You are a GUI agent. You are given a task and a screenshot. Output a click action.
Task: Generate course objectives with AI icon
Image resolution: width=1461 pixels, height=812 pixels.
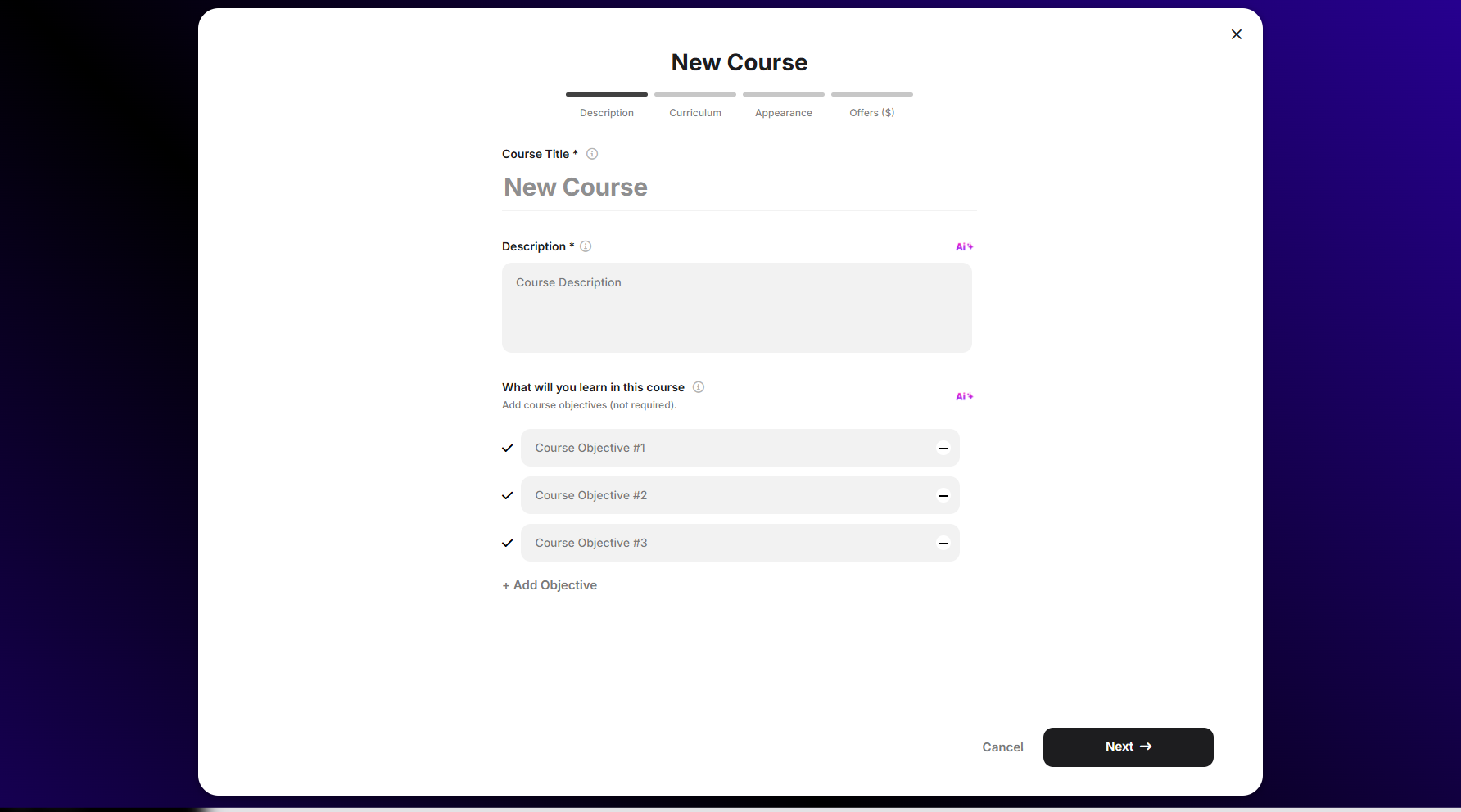pyautogui.click(x=965, y=396)
